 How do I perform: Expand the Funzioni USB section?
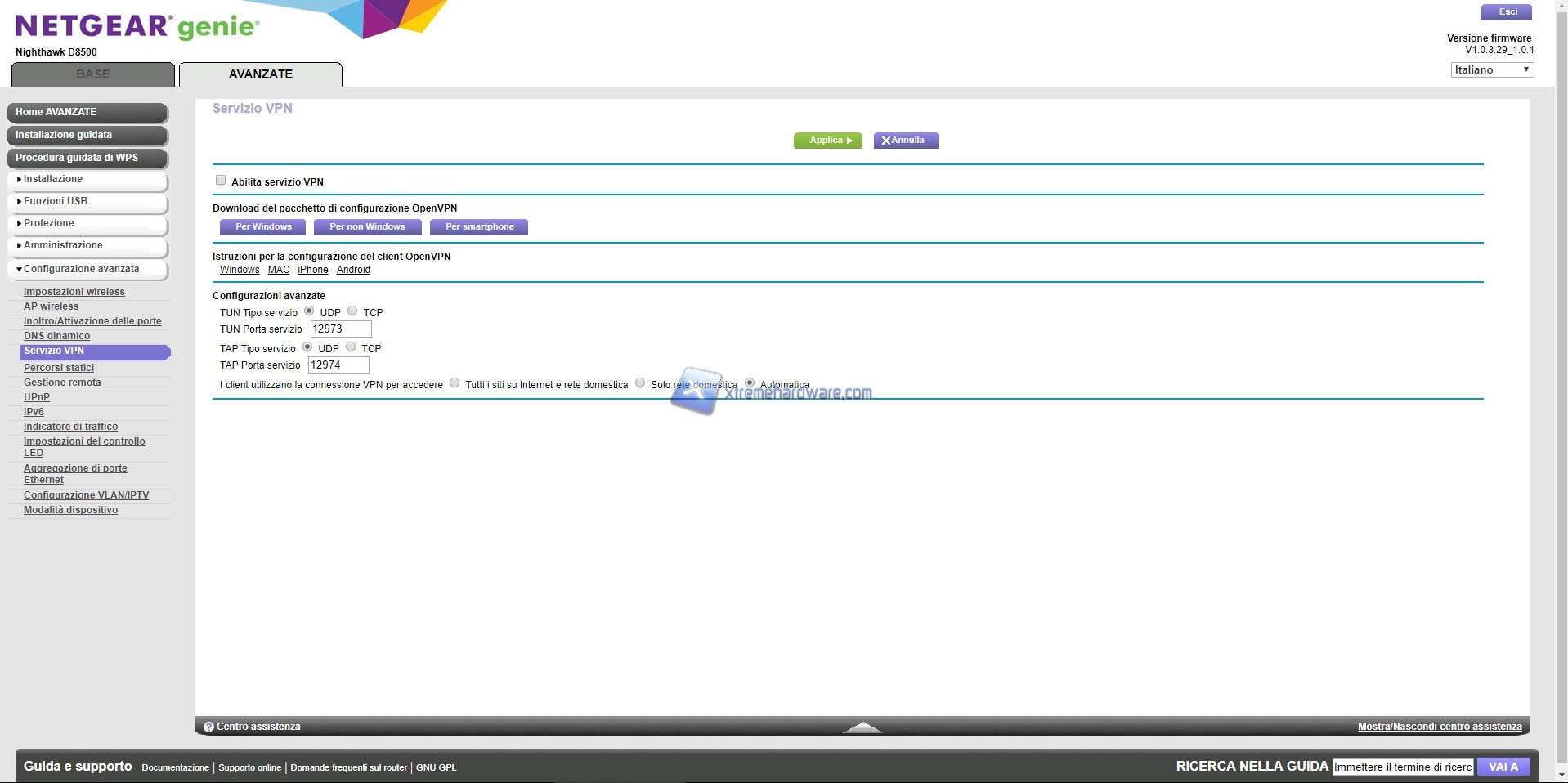(87, 201)
